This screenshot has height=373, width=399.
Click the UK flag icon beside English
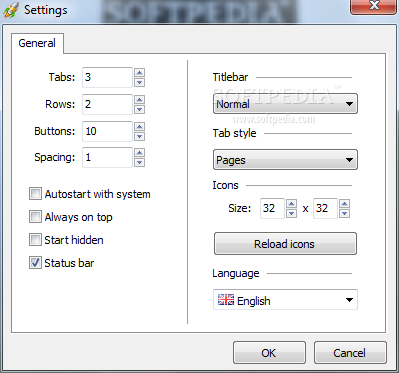[226, 300]
